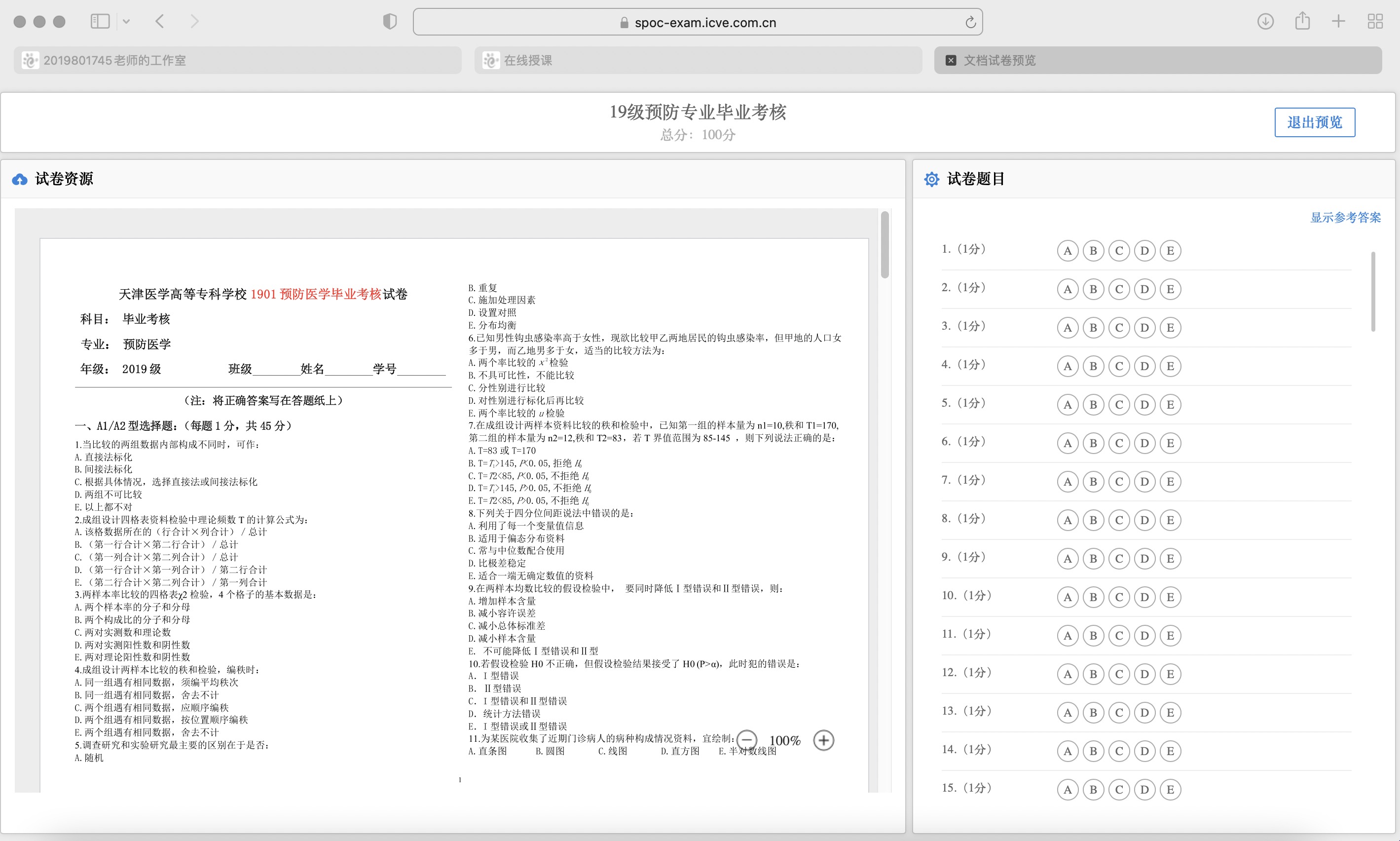Select answer A for question 1
This screenshot has width=1400, height=841.
pos(1068,251)
